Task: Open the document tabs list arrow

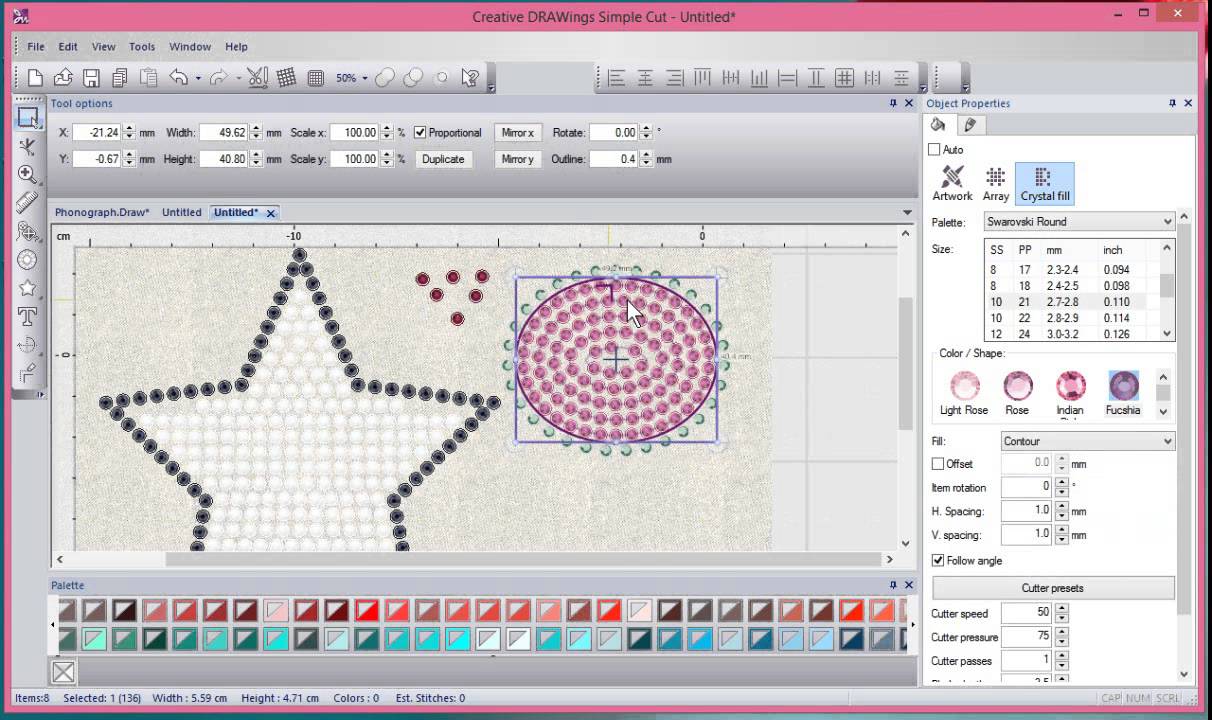Action: coord(907,212)
